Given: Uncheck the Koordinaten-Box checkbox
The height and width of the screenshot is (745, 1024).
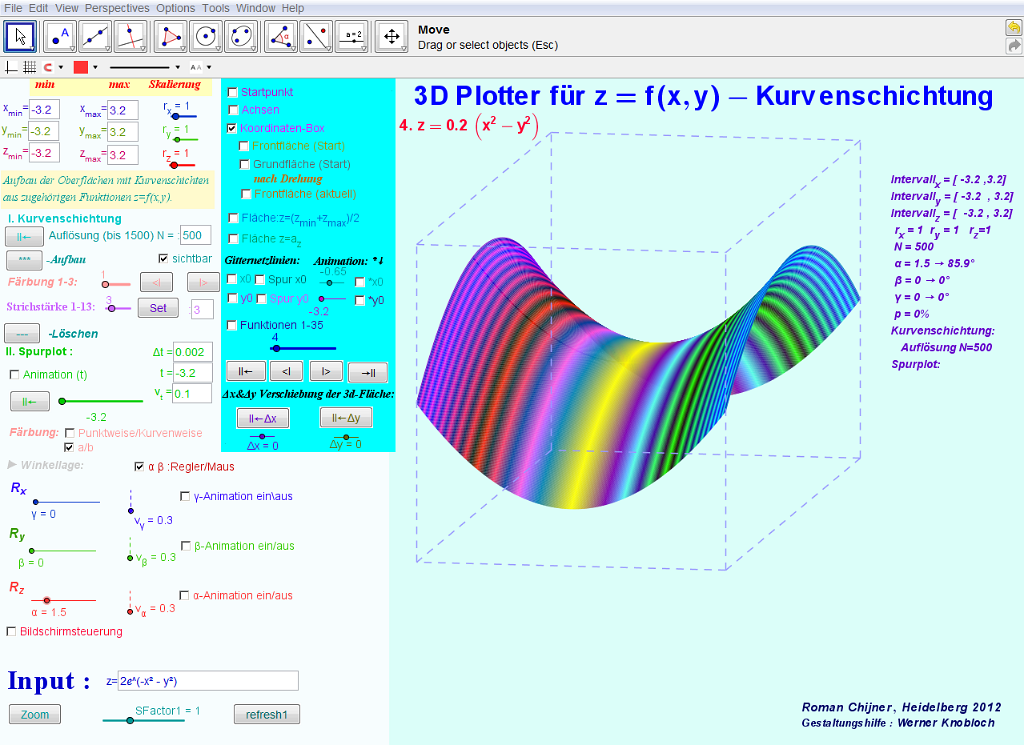Looking at the screenshot, I should tap(232, 128).
